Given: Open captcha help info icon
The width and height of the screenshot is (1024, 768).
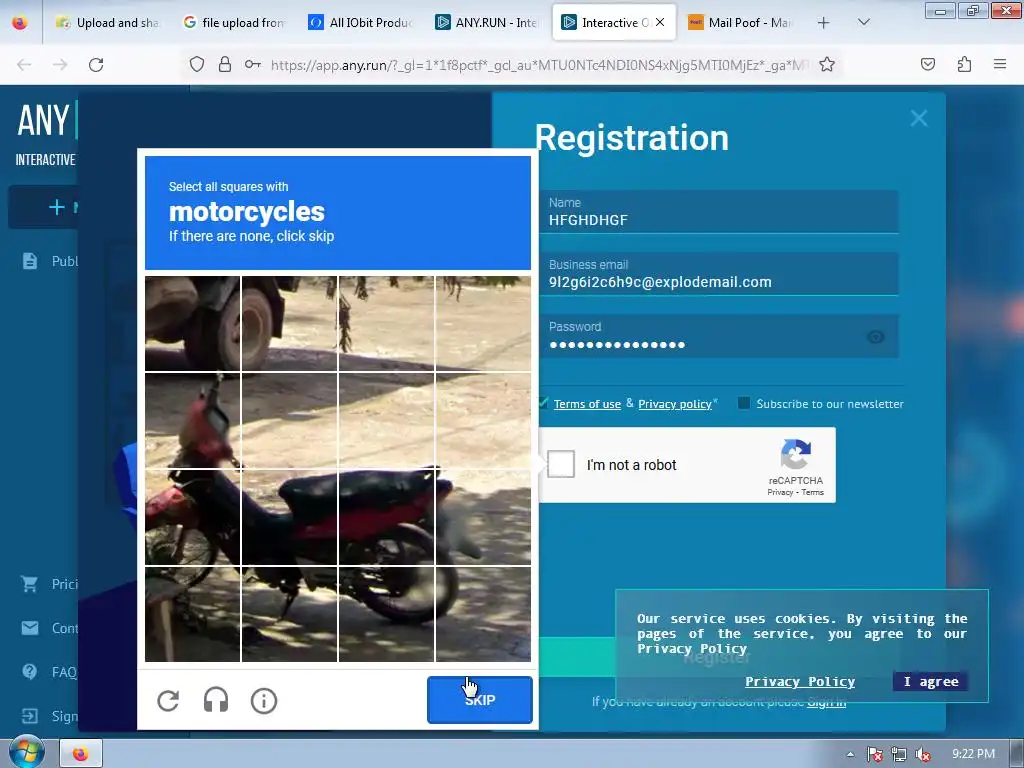Looking at the screenshot, I should coord(264,701).
